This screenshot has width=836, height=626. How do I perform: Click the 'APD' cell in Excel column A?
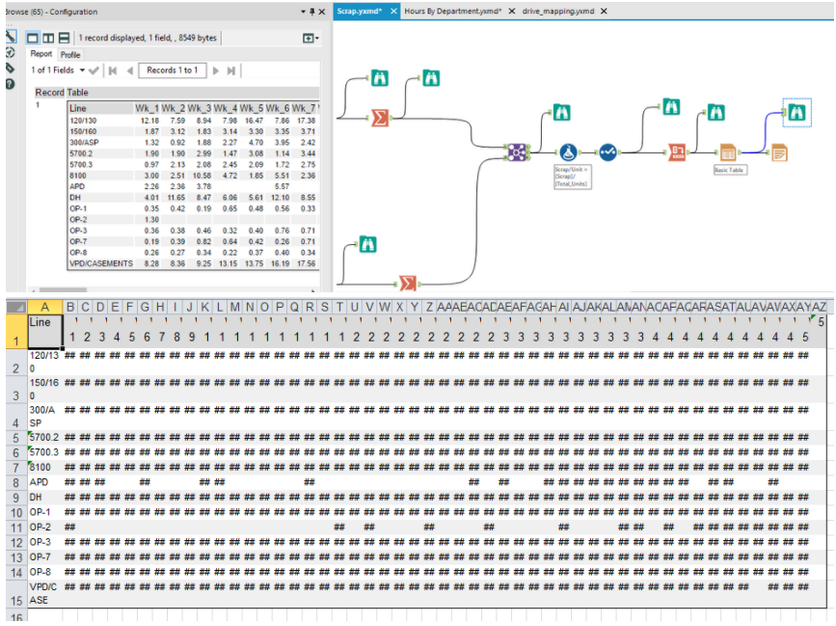coord(45,482)
